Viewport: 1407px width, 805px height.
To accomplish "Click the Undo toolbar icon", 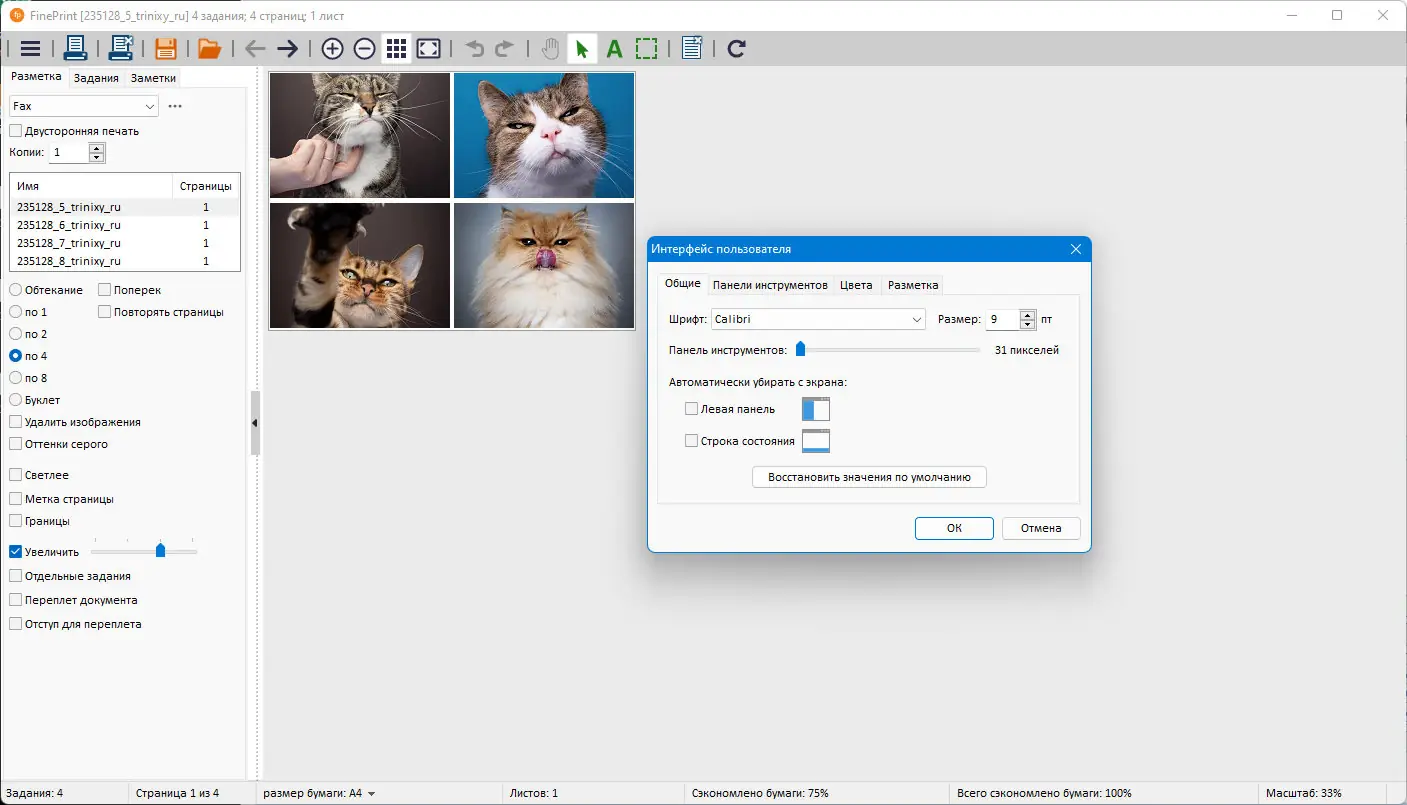I will [475, 48].
